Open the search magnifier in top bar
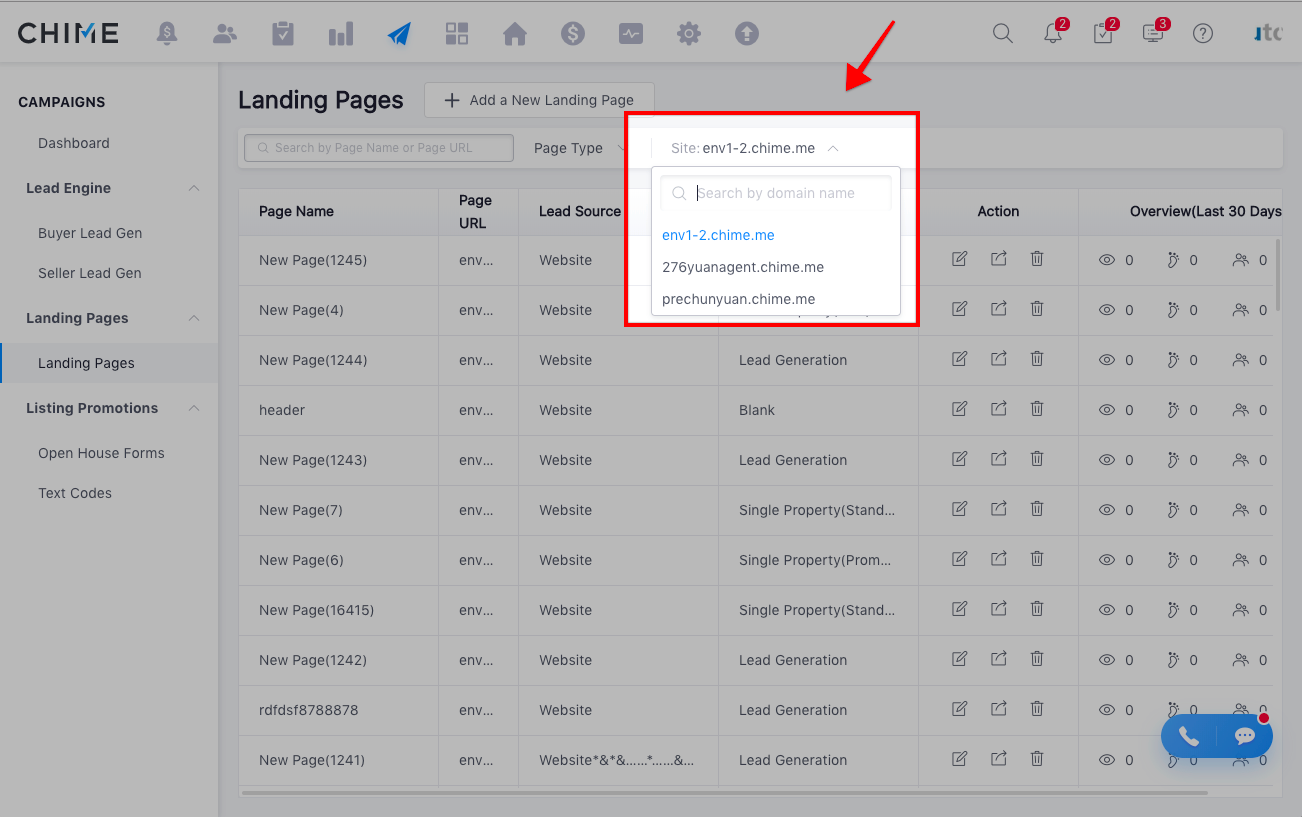This screenshot has width=1302, height=817. [x=1003, y=33]
